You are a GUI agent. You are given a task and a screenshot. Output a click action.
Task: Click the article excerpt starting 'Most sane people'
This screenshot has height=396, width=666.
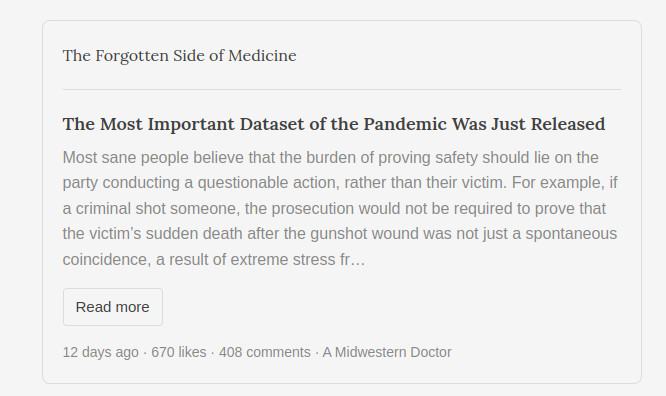[340, 208]
